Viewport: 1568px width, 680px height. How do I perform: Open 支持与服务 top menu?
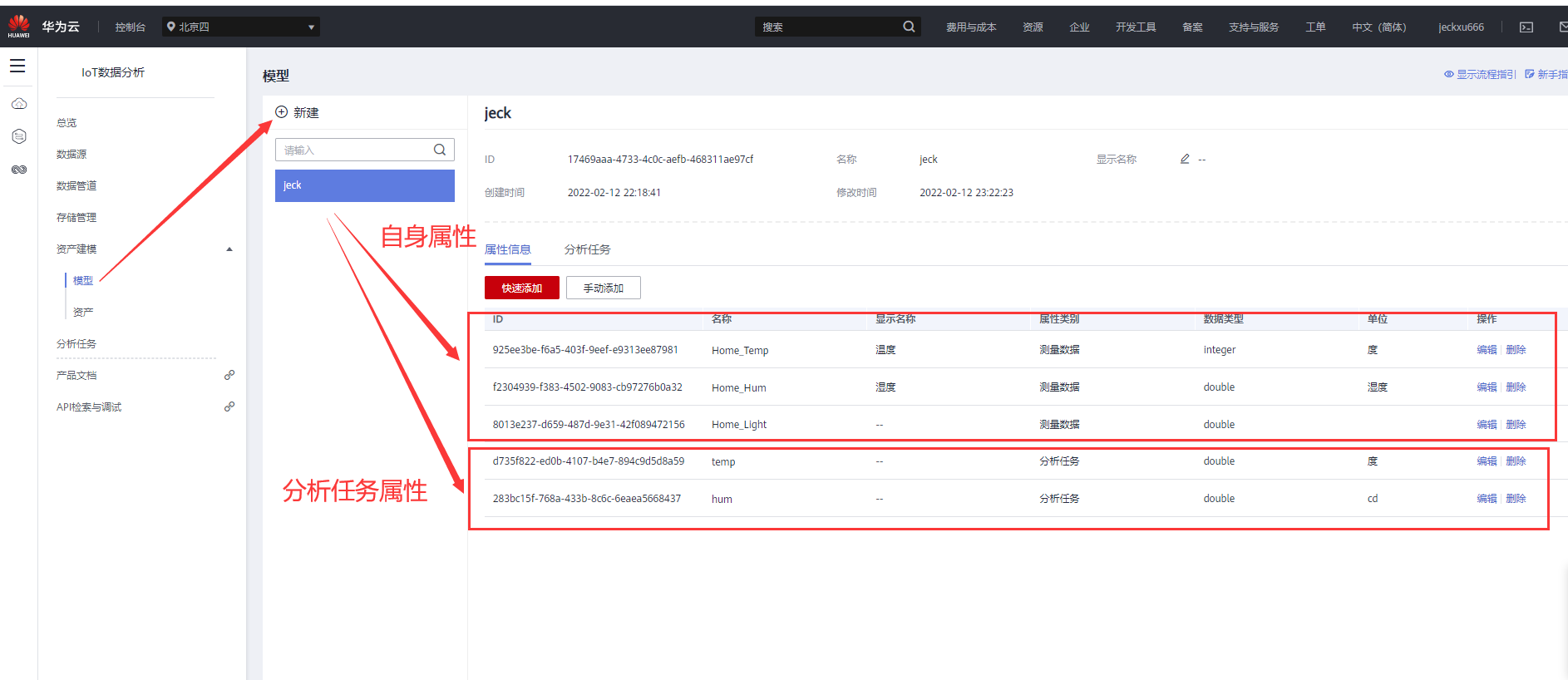[x=1254, y=27]
